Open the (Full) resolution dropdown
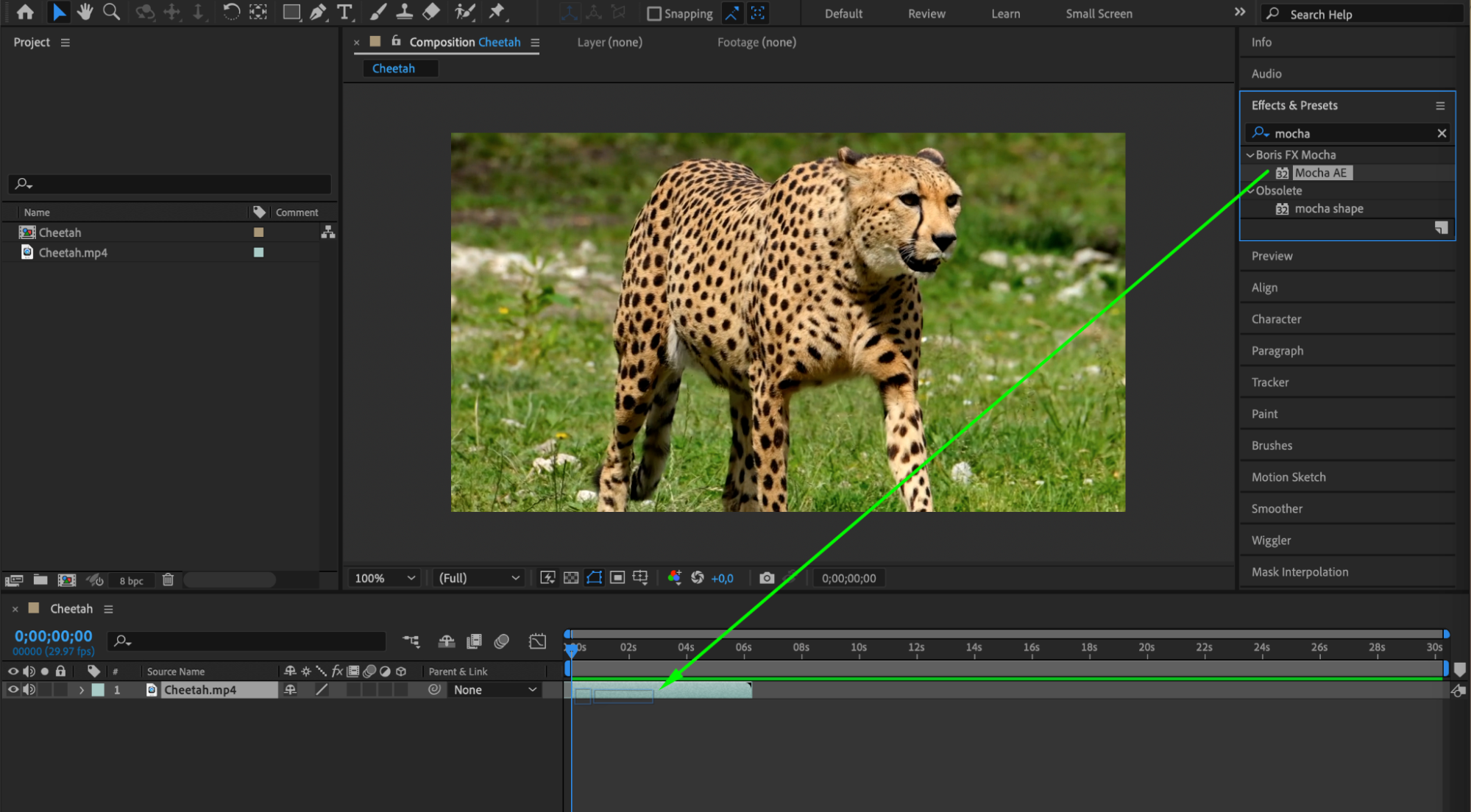Viewport: 1471px width, 812px height. pos(478,578)
